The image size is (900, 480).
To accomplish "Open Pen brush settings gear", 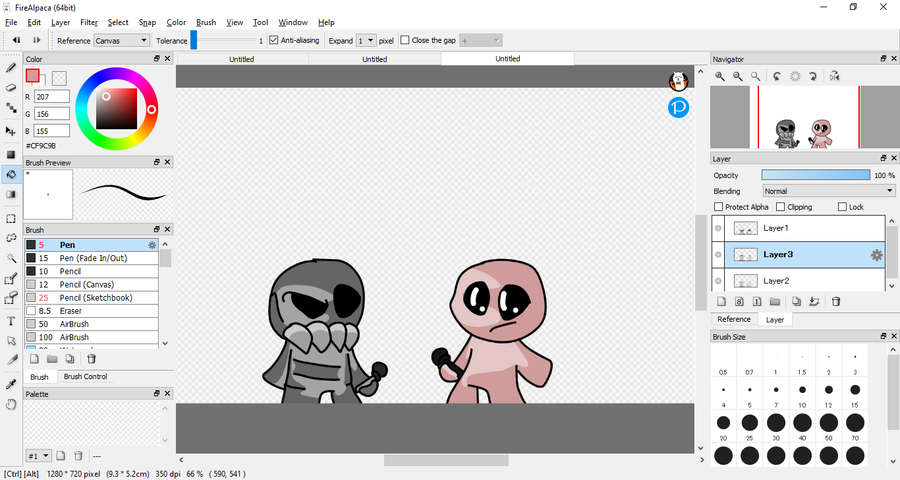I will pos(152,245).
